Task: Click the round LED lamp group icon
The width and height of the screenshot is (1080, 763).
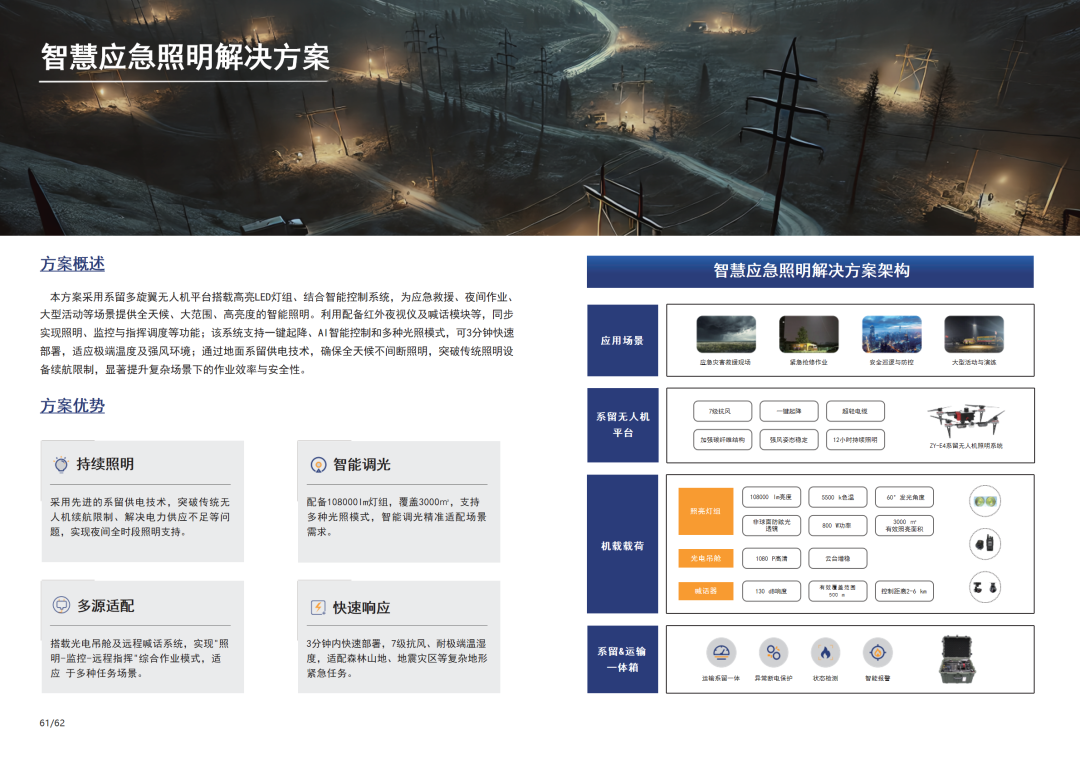Action: click(x=984, y=500)
